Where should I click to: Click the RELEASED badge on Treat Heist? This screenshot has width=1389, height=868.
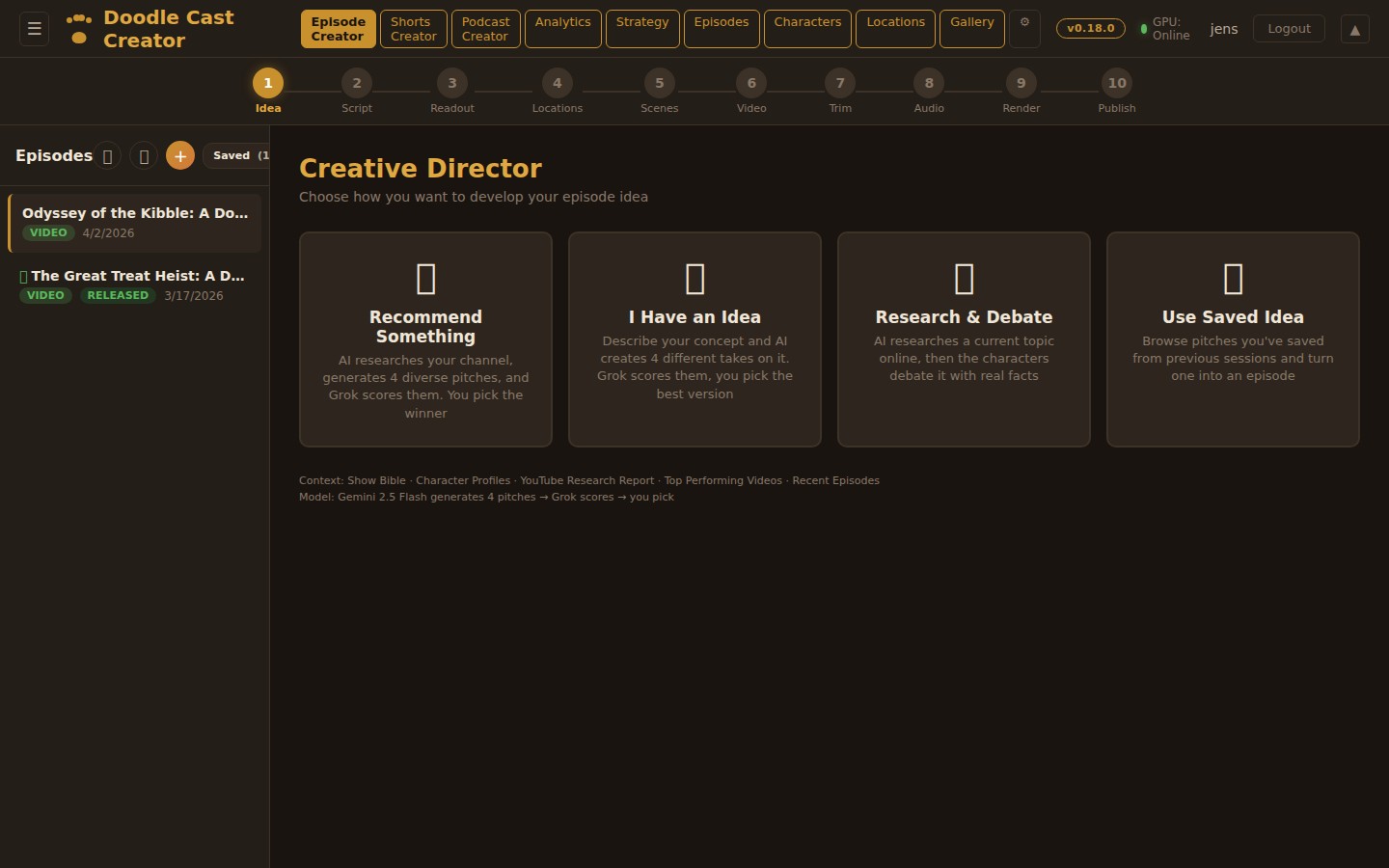click(118, 295)
